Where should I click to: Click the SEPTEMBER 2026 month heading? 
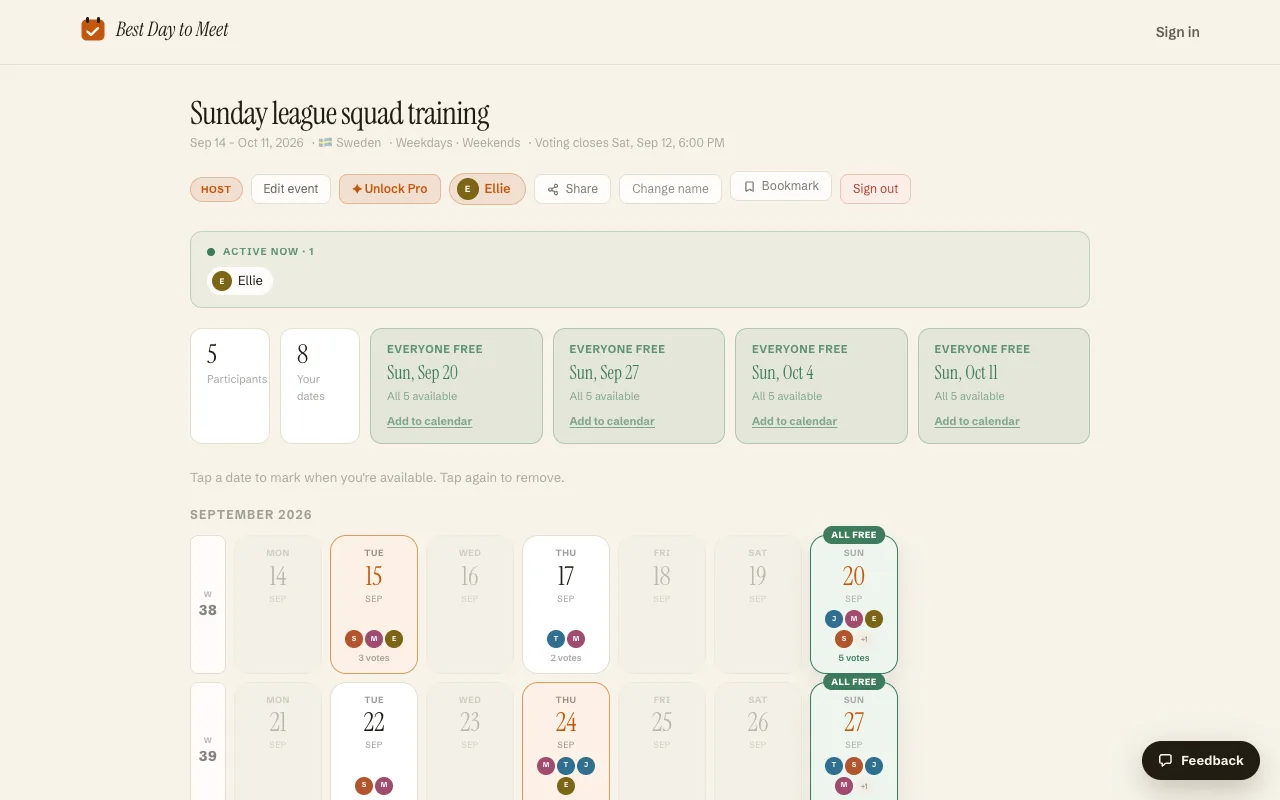click(x=251, y=515)
